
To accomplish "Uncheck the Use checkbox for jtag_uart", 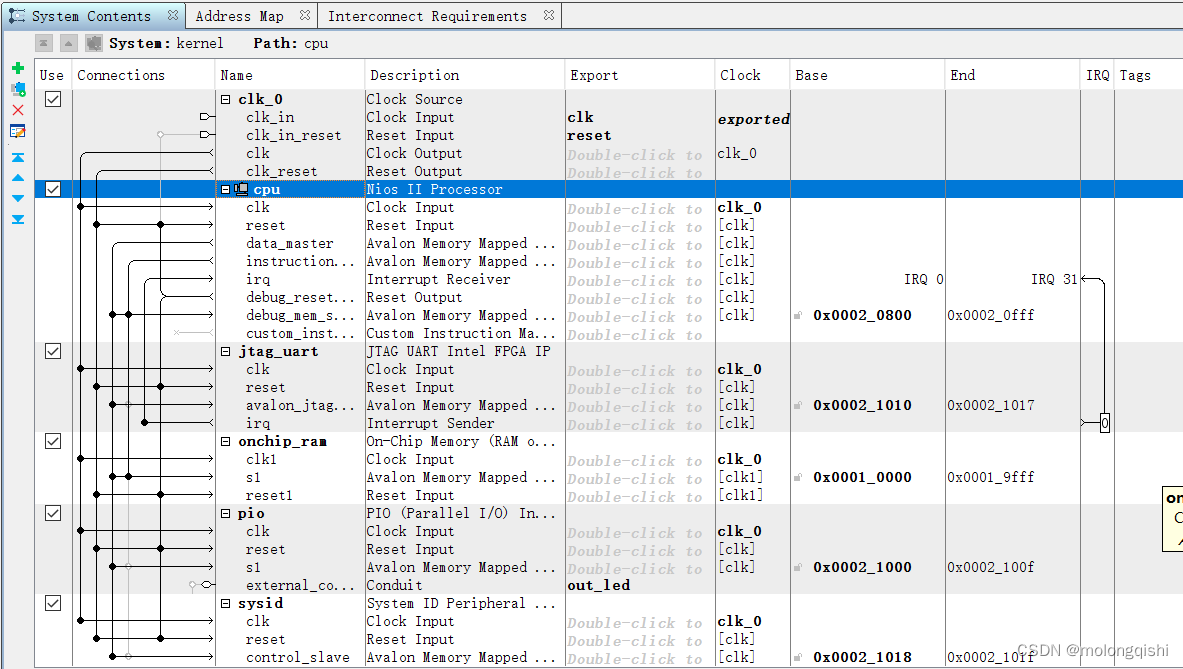I will 53,351.
